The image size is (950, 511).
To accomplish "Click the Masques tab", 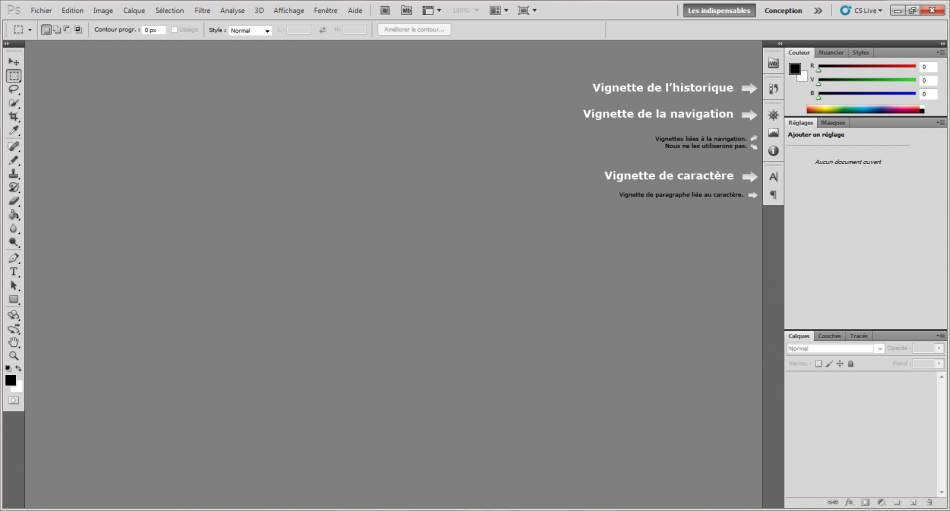I will (x=833, y=122).
